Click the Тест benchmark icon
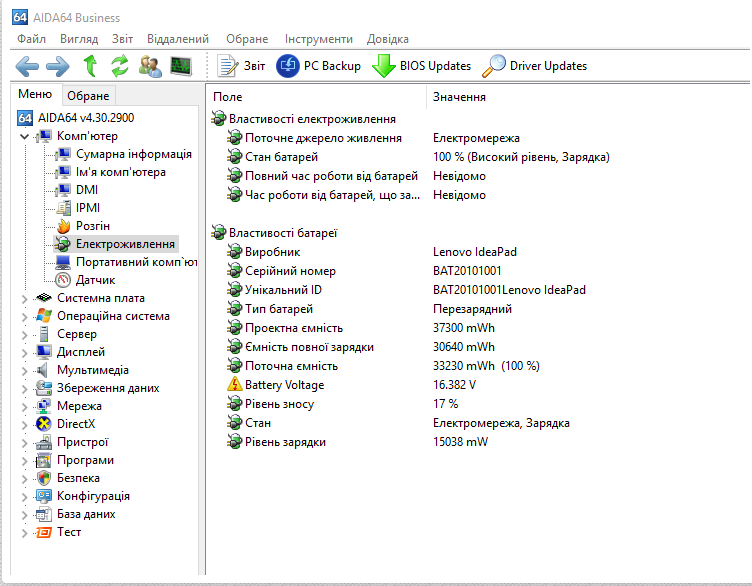 [x=44, y=532]
